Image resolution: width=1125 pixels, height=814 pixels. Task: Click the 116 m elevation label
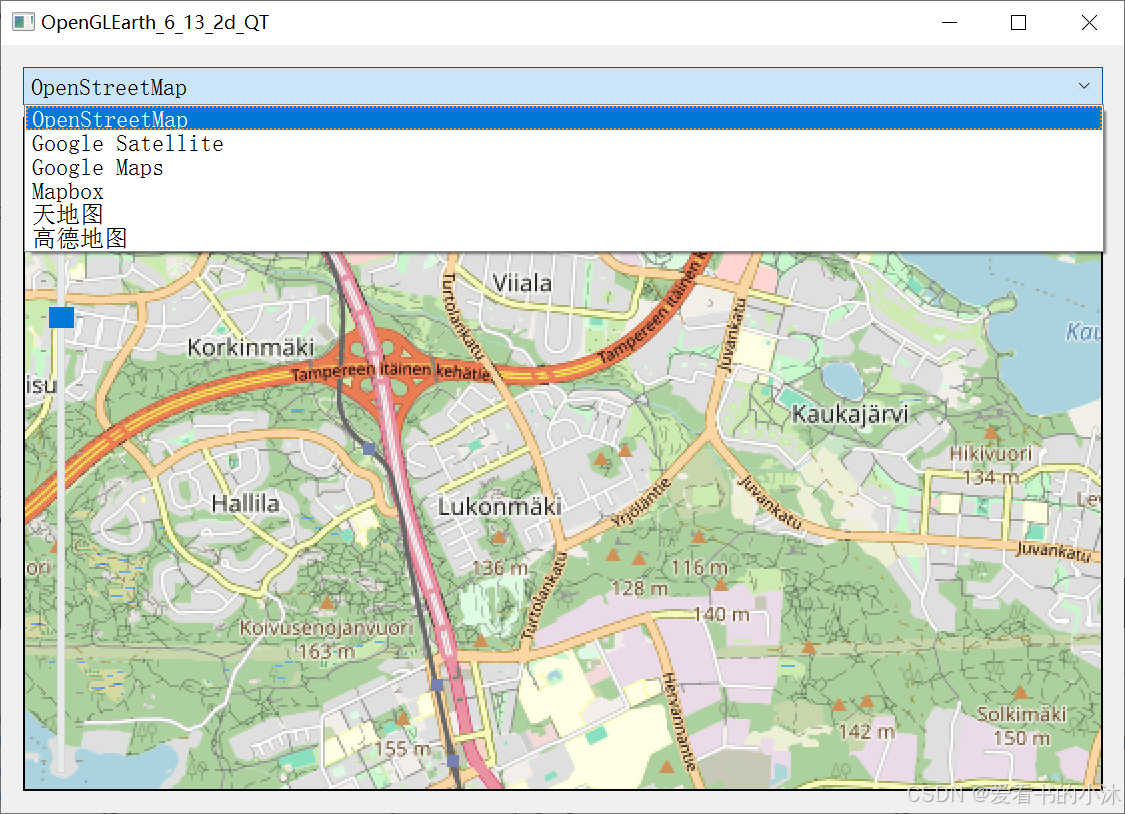(700, 568)
